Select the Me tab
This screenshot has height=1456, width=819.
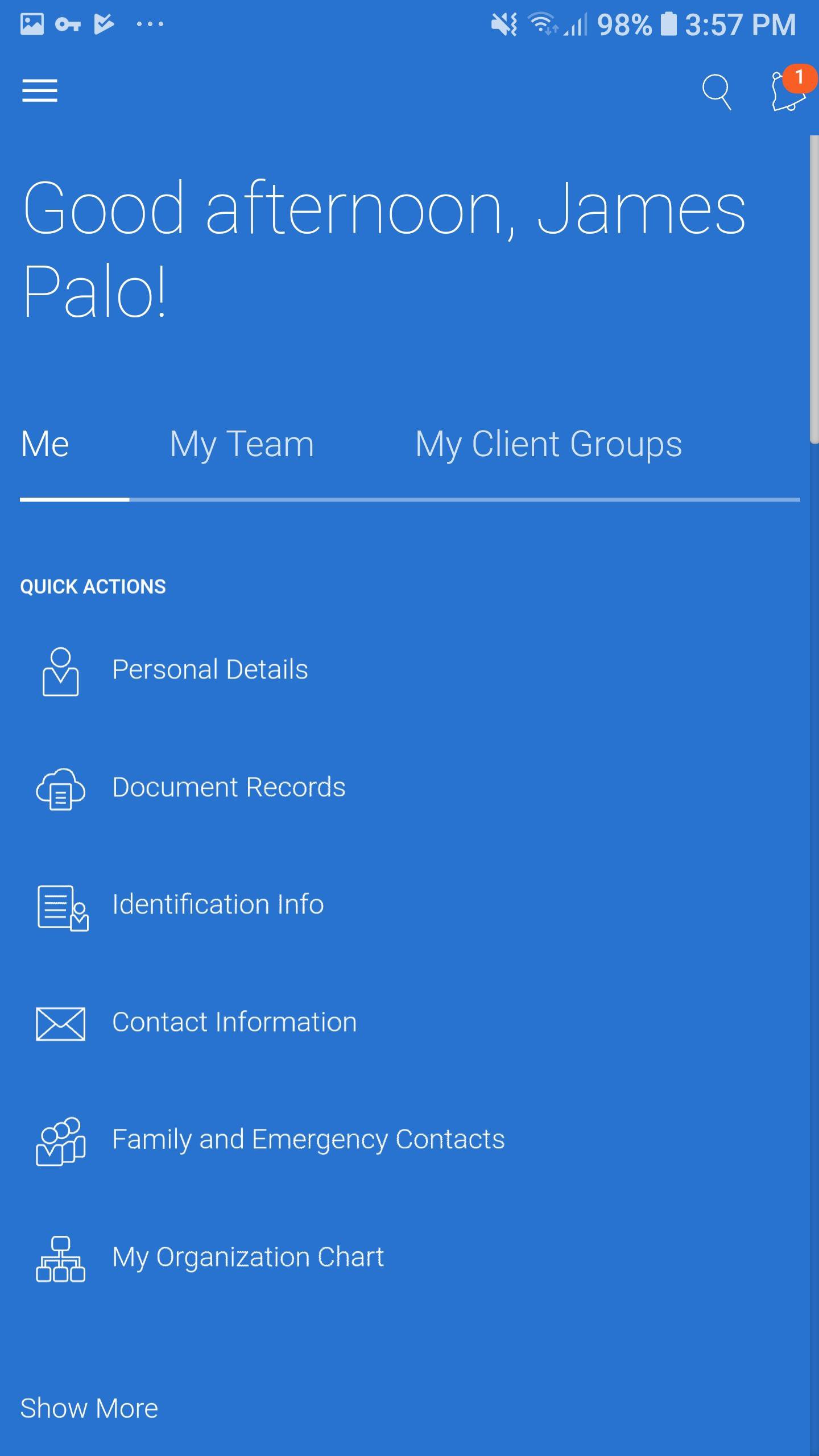tap(45, 444)
